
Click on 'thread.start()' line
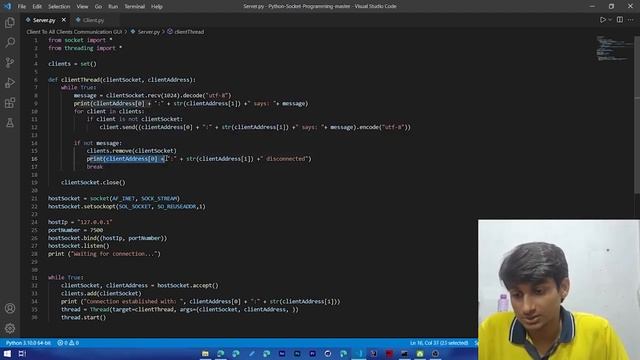click(x=83, y=317)
